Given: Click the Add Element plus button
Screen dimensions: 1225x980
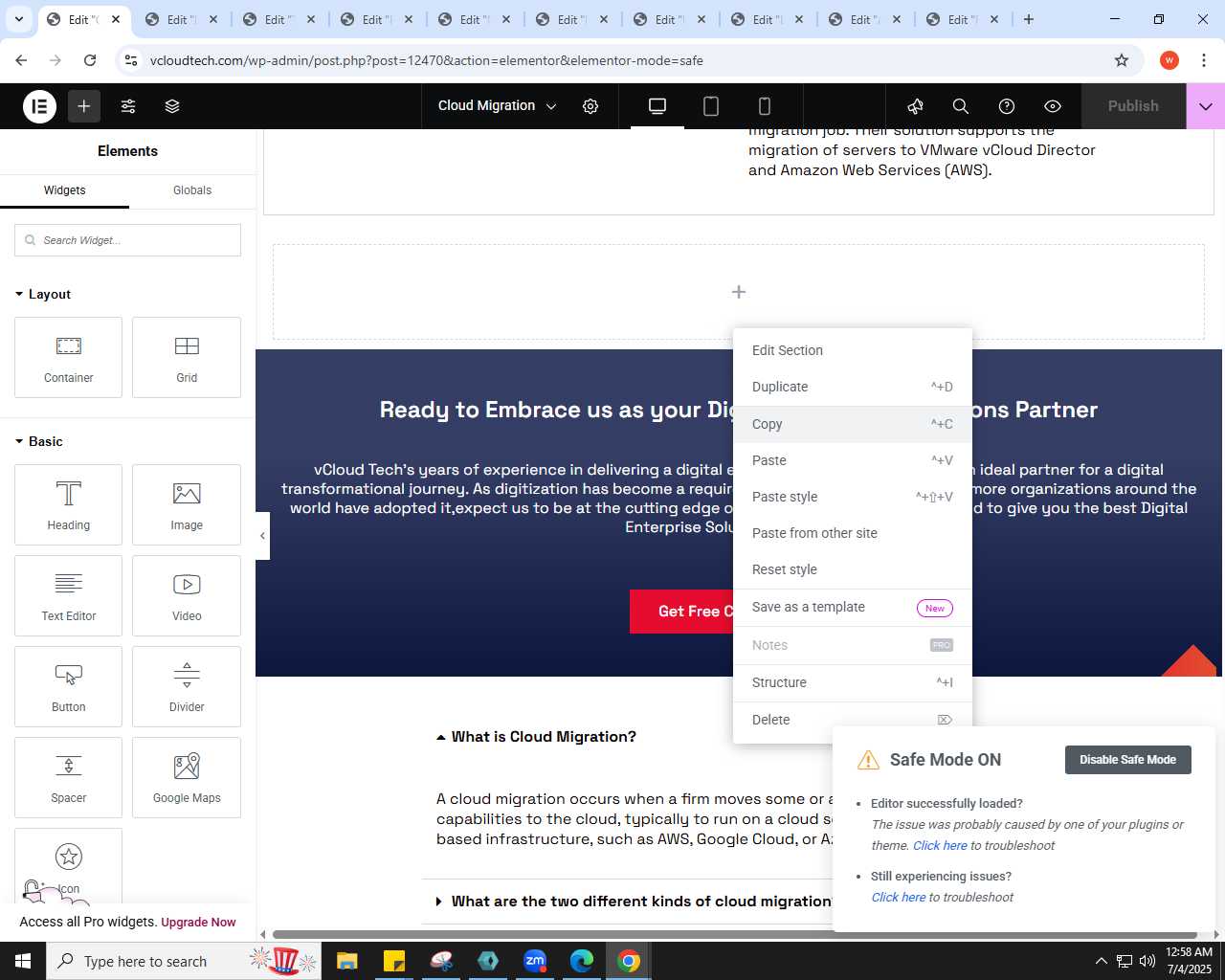Looking at the screenshot, I should 84,106.
